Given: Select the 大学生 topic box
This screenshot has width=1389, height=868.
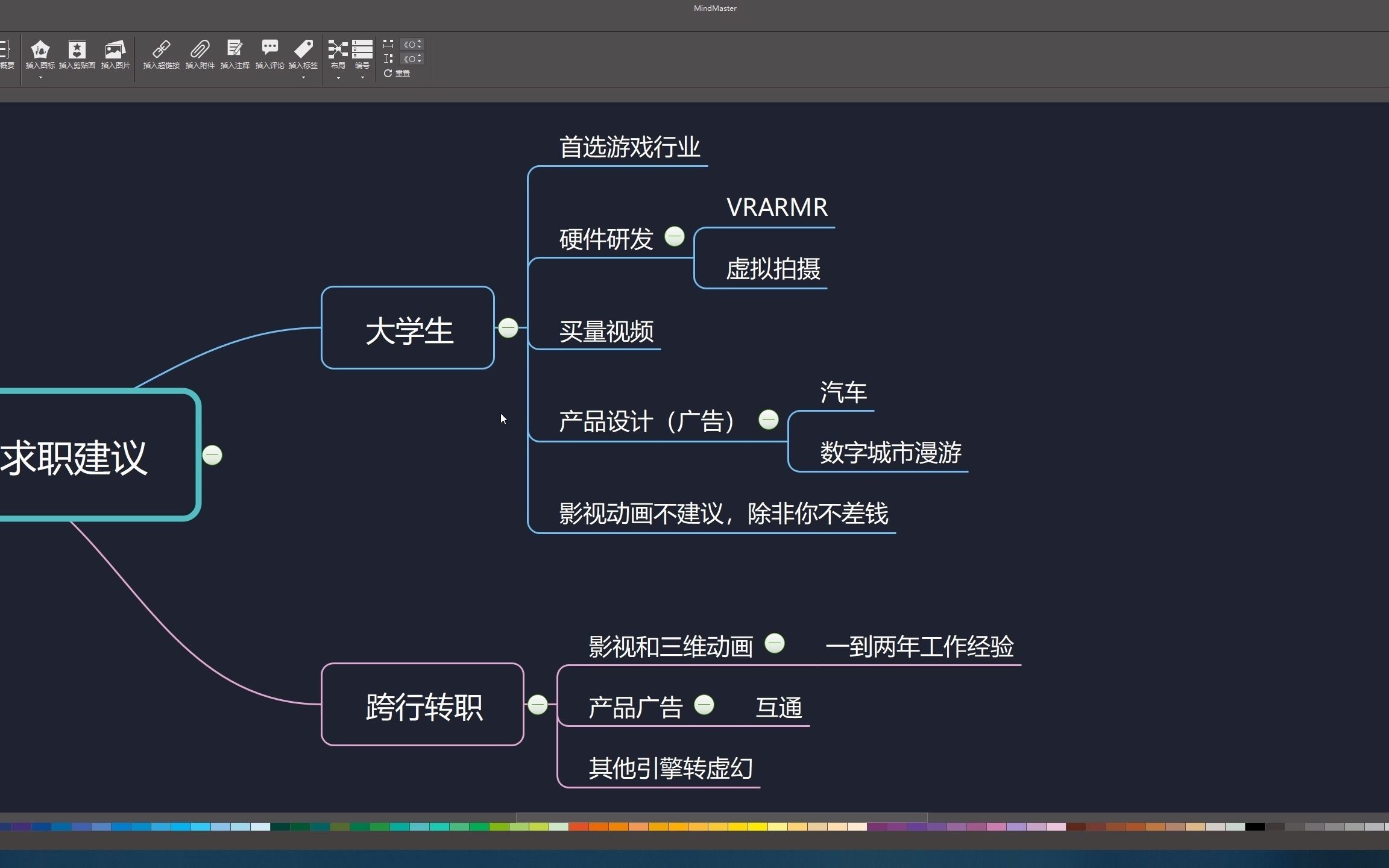Looking at the screenshot, I should [x=408, y=328].
